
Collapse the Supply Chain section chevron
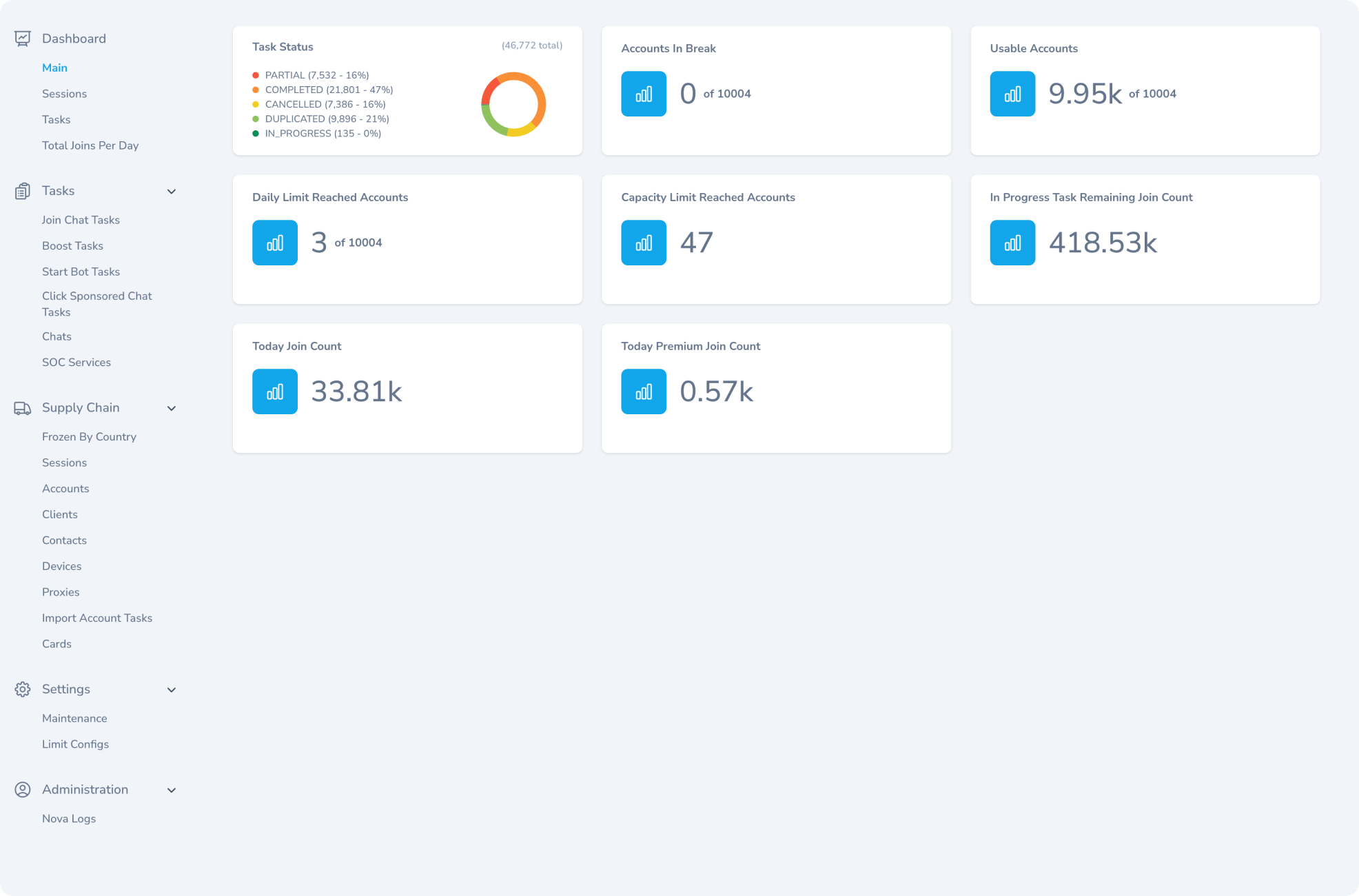coord(172,409)
